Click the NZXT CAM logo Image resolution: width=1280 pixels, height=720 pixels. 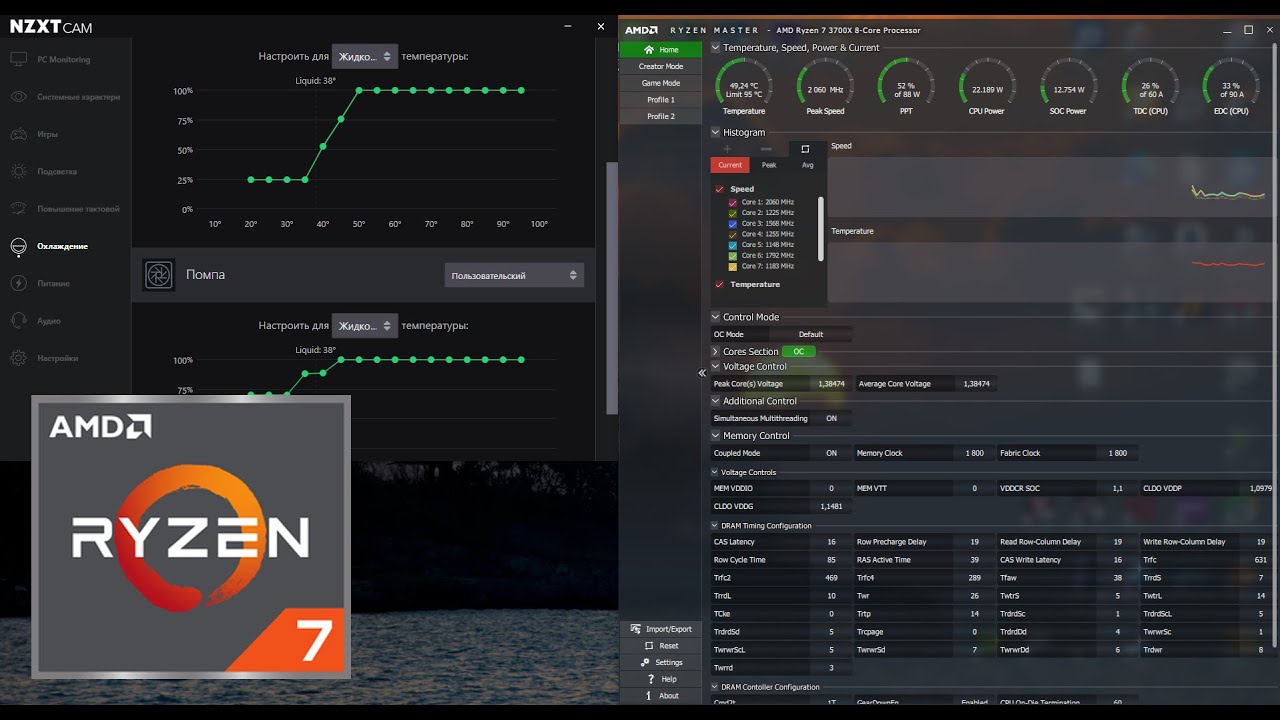pyautogui.click(x=51, y=27)
